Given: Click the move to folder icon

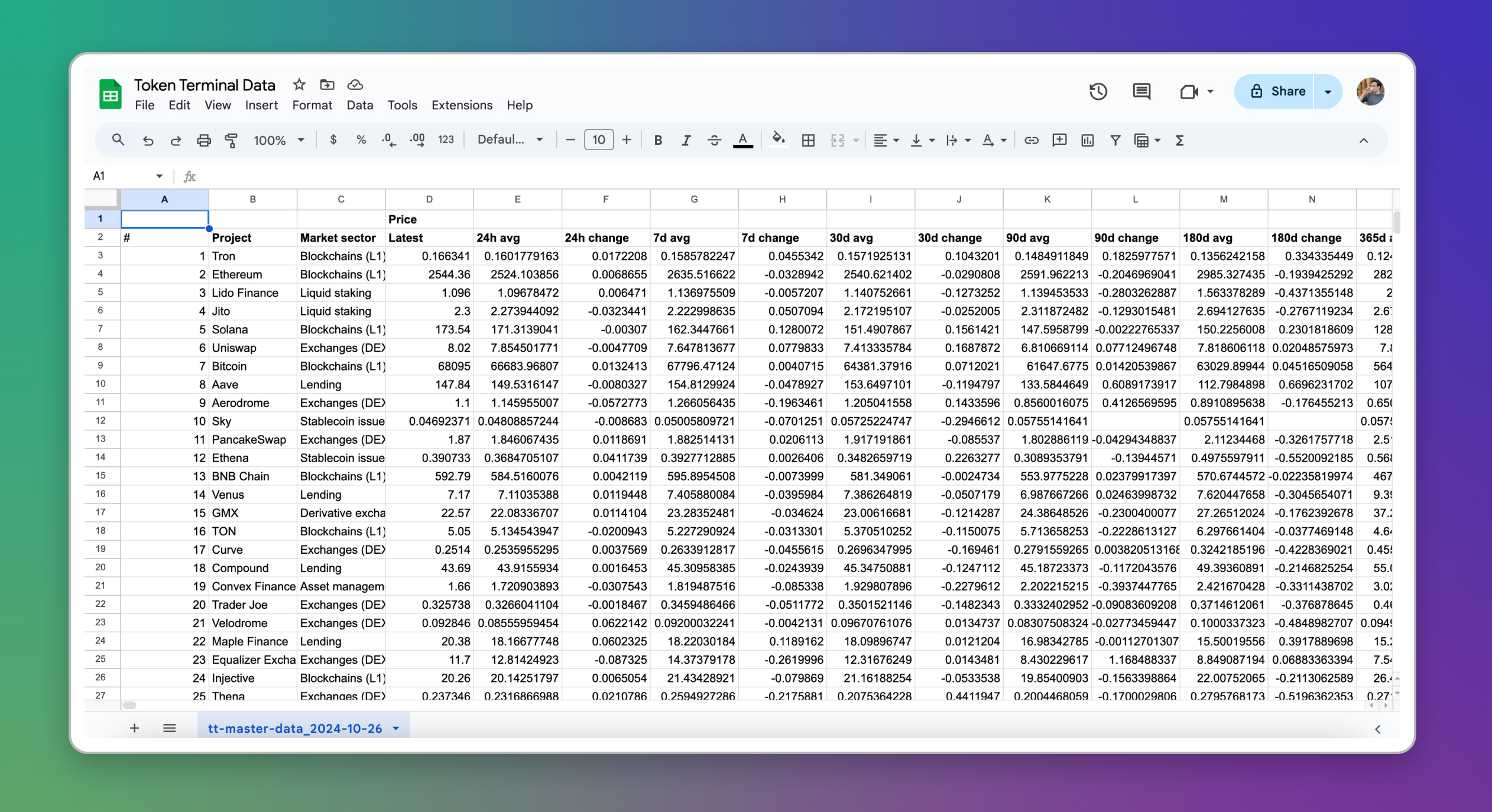Looking at the screenshot, I should click(x=327, y=85).
